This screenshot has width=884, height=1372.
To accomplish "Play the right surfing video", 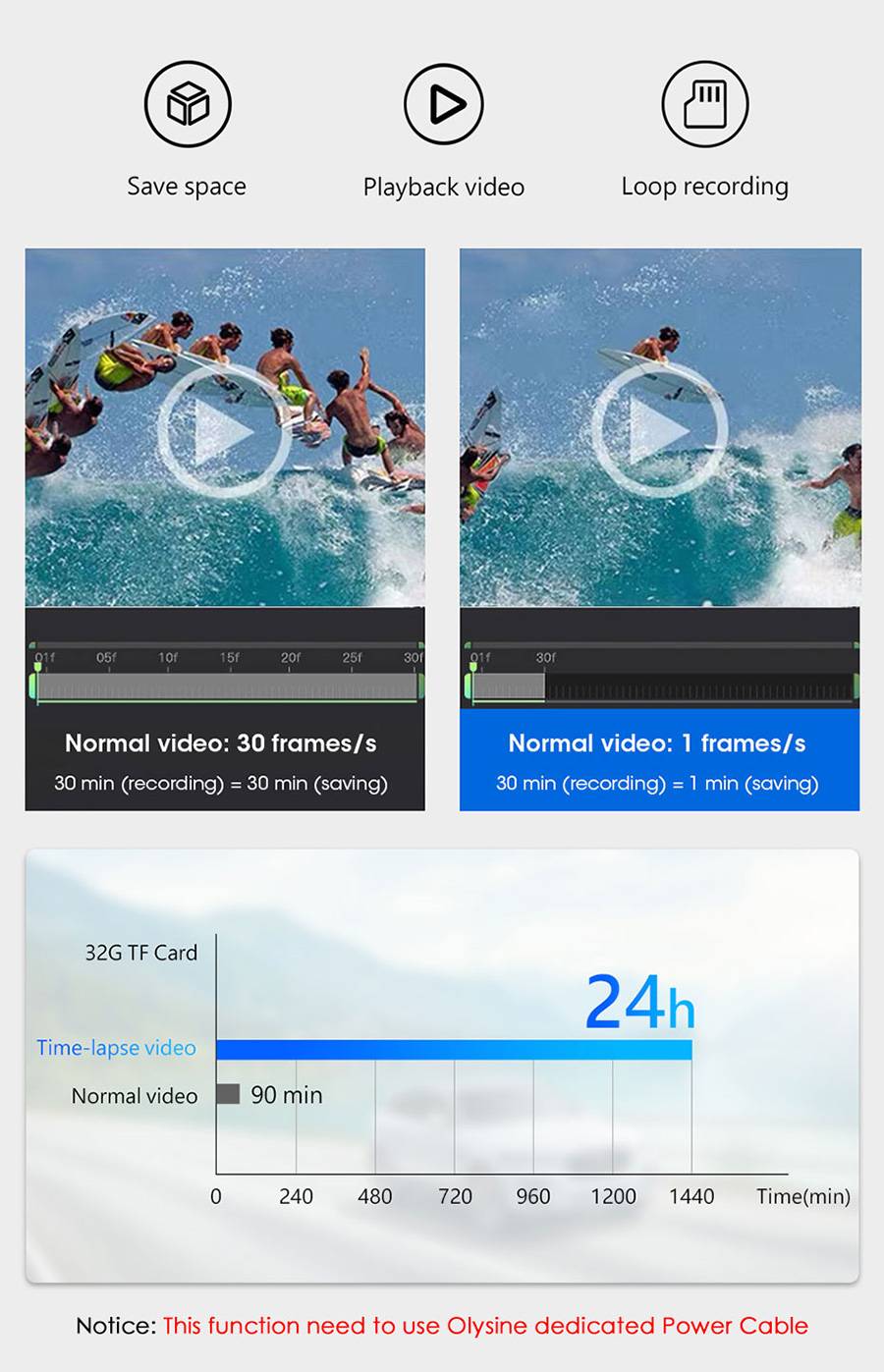I will pos(659,429).
